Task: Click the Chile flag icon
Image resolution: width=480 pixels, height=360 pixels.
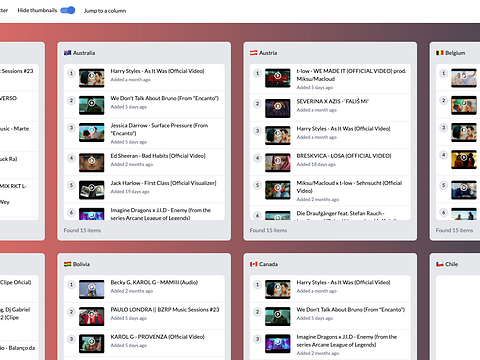Action: click(x=440, y=264)
